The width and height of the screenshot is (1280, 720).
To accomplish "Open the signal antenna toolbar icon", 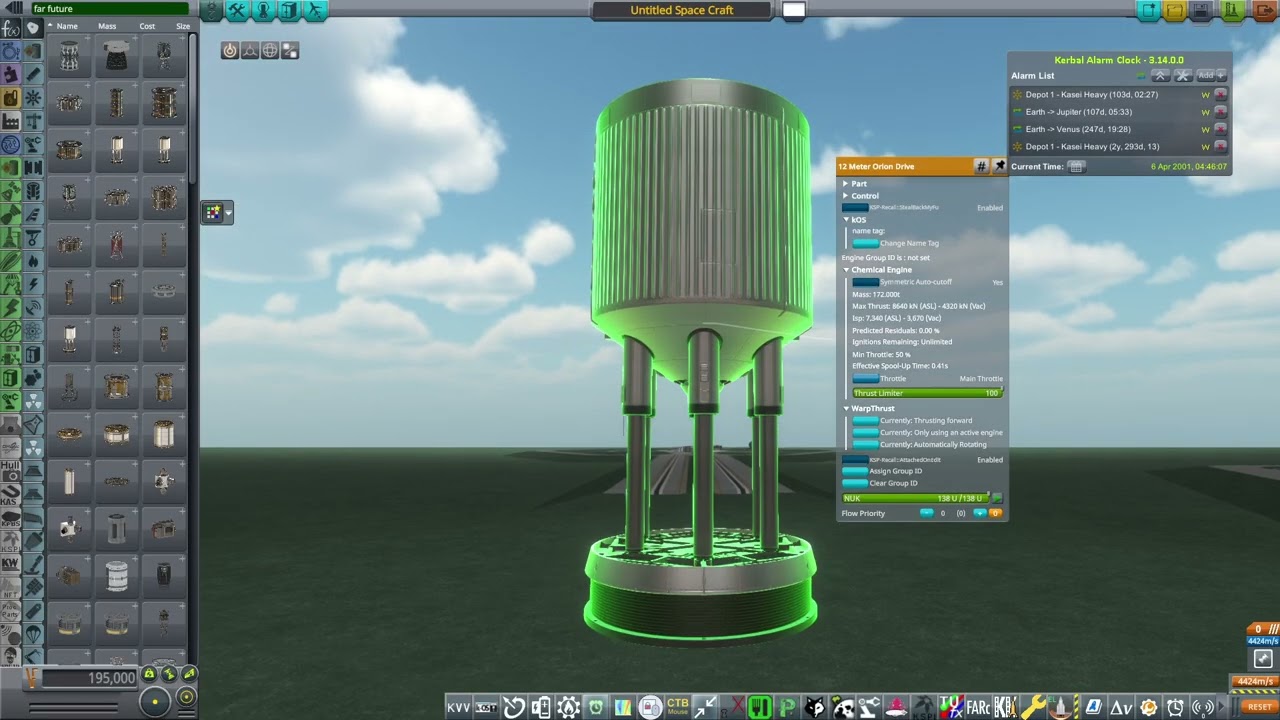I will click(1203, 708).
